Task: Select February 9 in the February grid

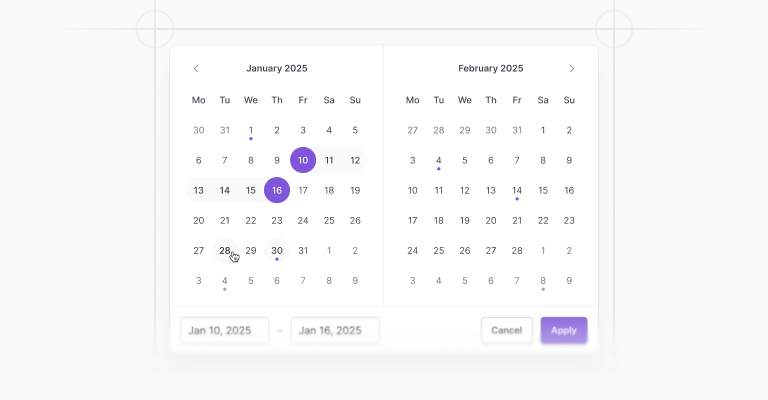Action: [x=569, y=160]
